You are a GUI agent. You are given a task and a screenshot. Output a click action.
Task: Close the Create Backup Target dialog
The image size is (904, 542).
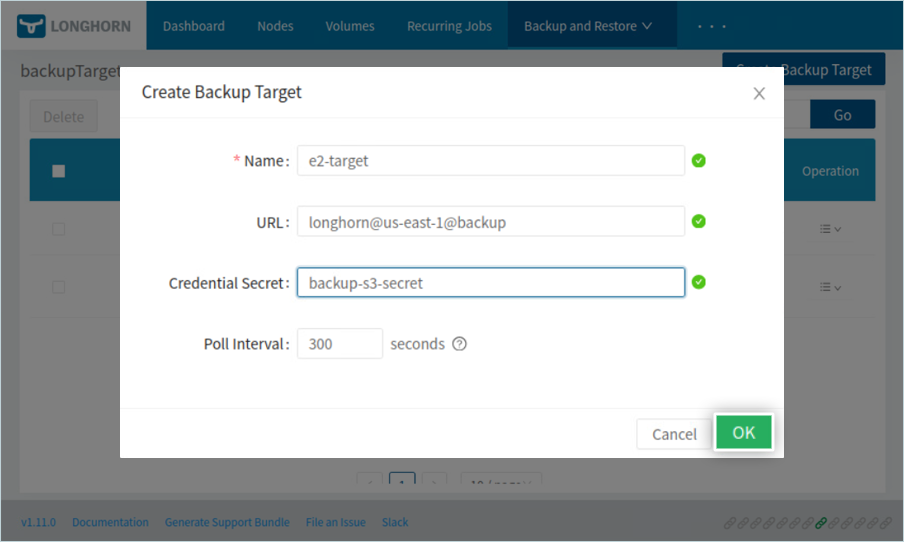[x=759, y=93]
